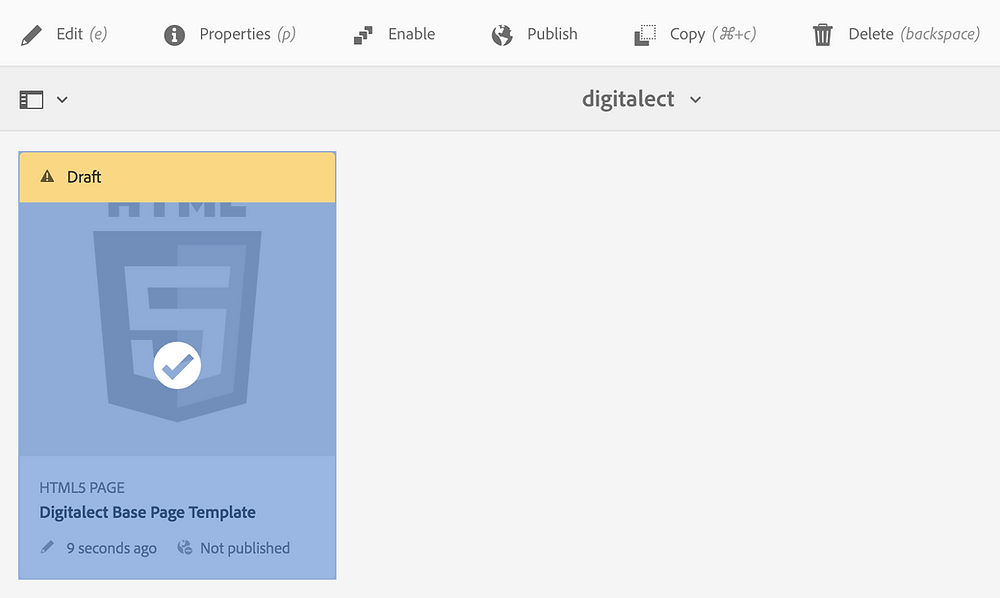Choose Delete (backspace) action label
This screenshot has width=1000, height=598.
914,34
